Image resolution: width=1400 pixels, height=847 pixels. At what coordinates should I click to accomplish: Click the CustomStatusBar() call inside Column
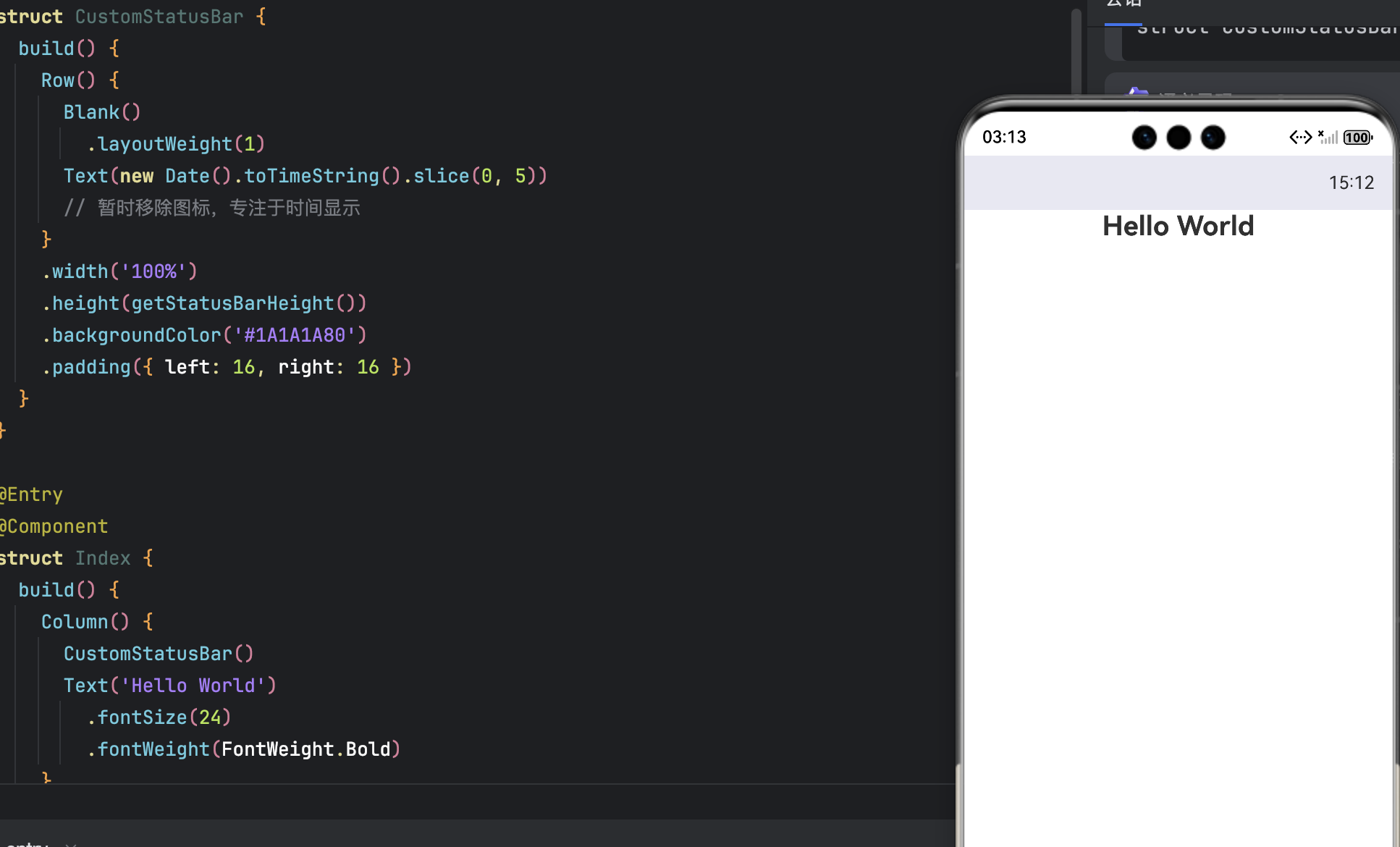pyautogui.click(x=159, y=654)
